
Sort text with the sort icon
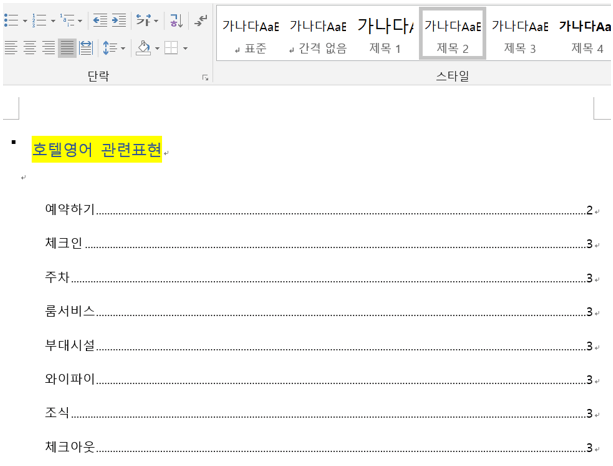coord(176,20)
